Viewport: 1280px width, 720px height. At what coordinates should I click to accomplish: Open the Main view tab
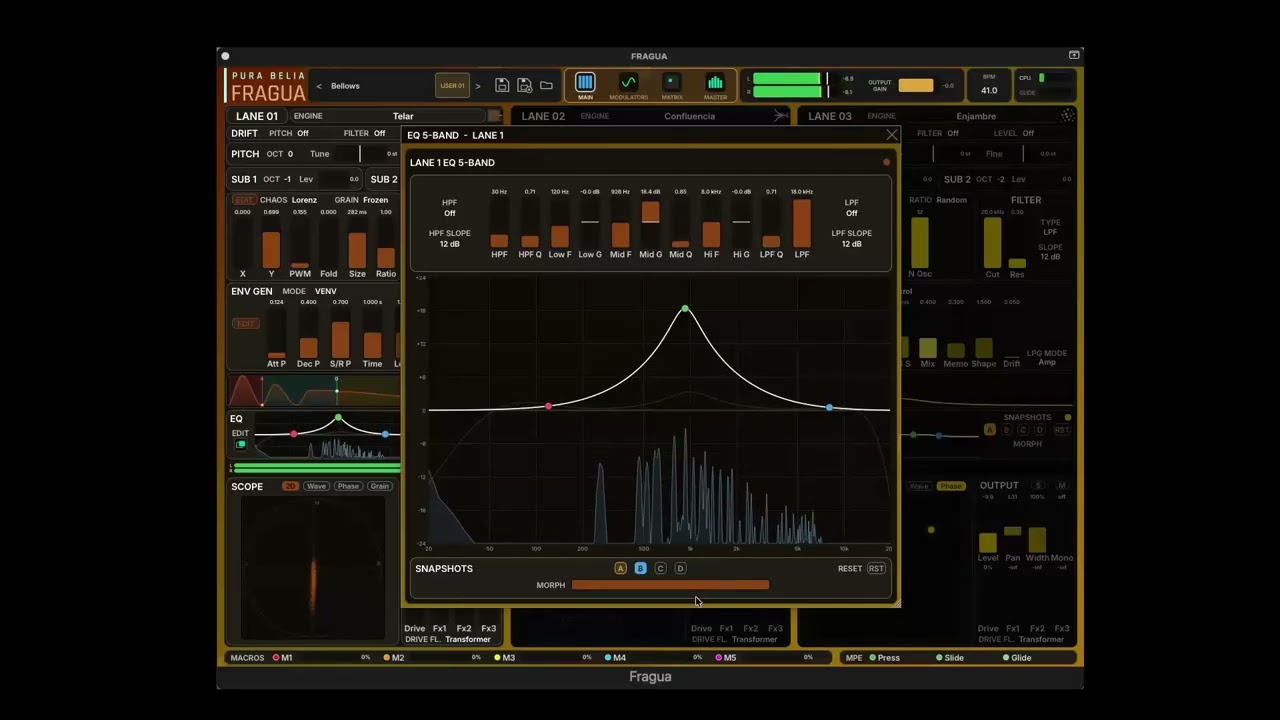tap(585, 85)
